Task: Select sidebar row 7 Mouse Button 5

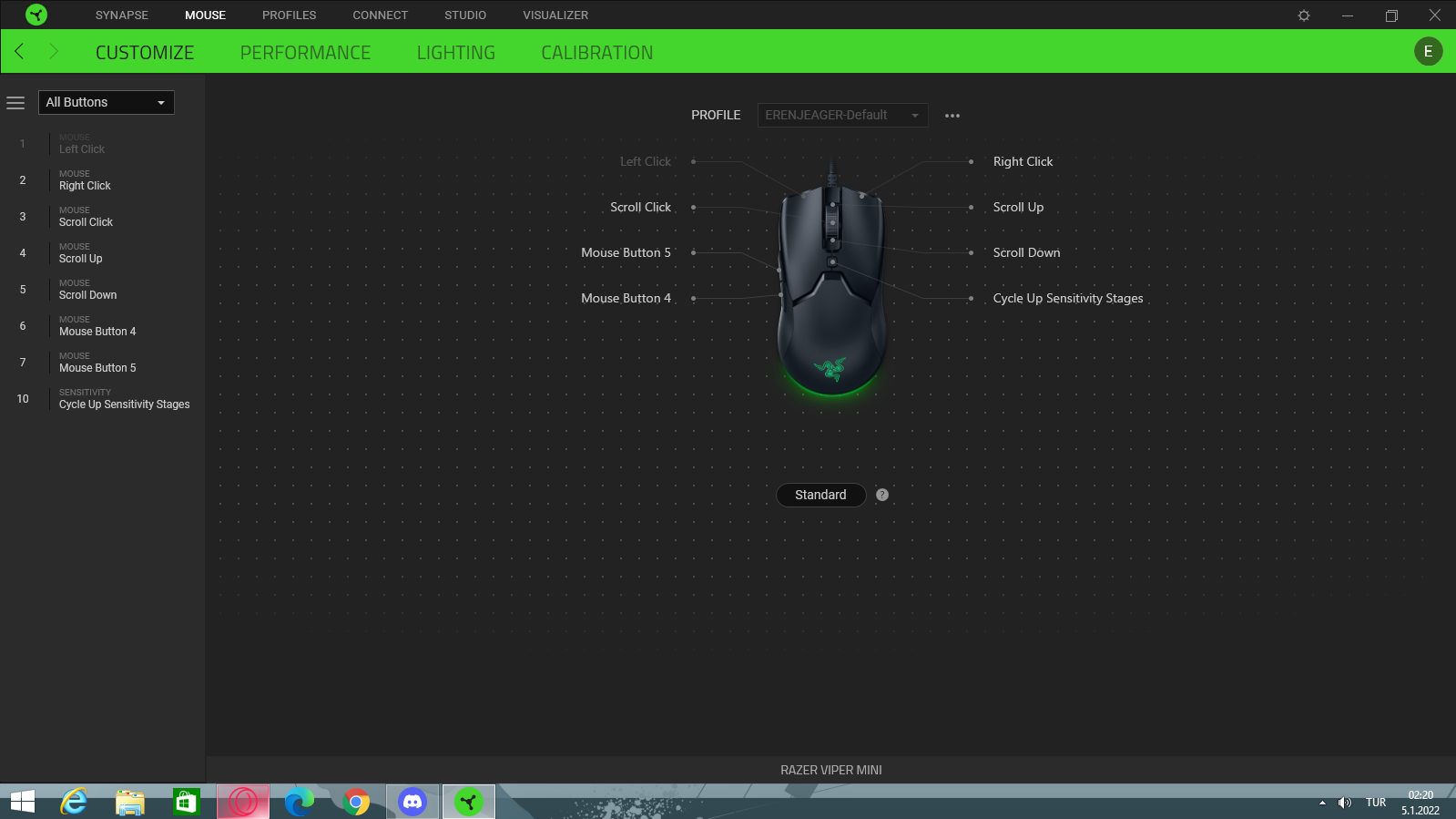Action: tap(102, 363)
